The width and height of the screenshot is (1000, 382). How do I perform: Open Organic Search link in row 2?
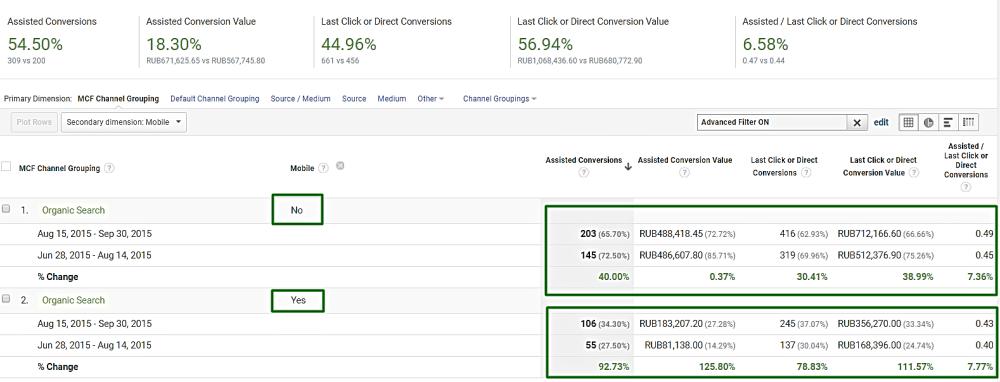[73, 300]
